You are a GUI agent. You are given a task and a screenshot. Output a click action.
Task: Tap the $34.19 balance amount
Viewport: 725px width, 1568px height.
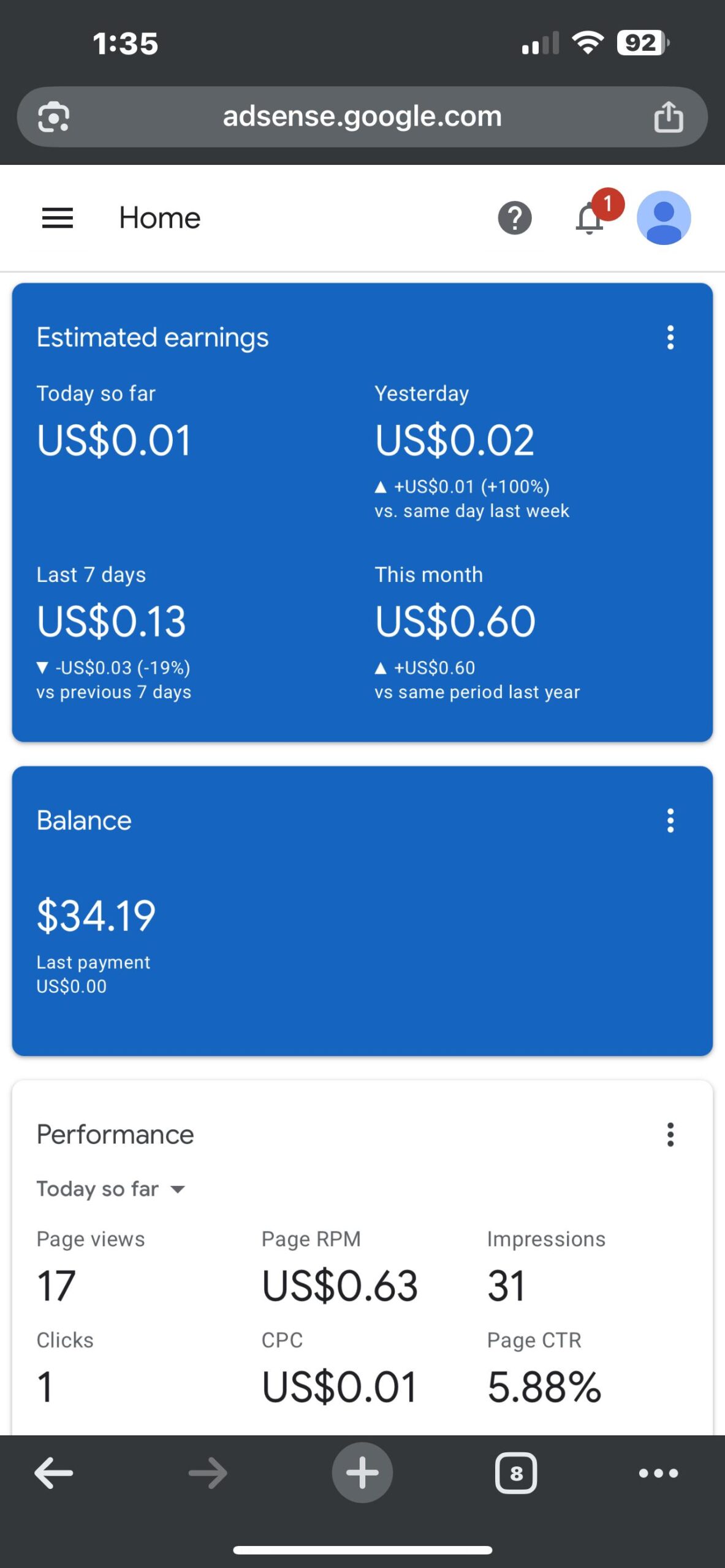pos(96,916)
